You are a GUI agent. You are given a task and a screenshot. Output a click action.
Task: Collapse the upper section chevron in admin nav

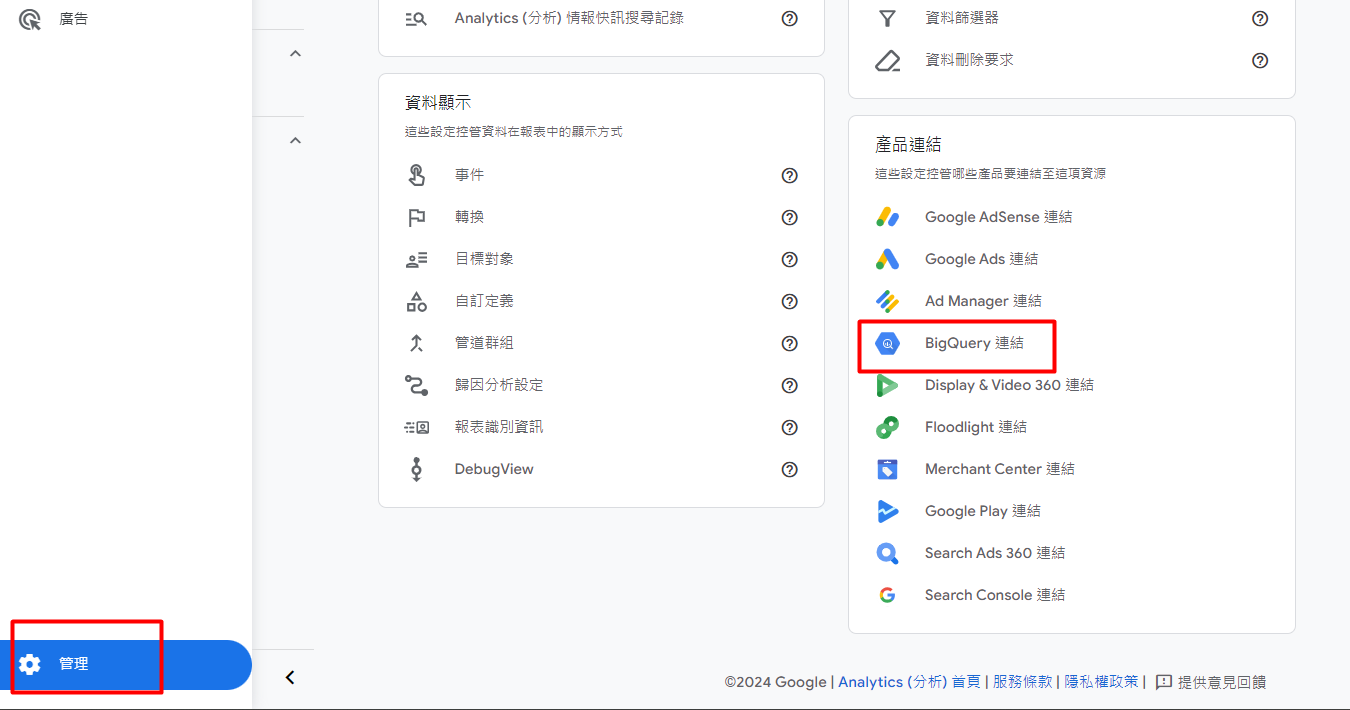point(295,53)
